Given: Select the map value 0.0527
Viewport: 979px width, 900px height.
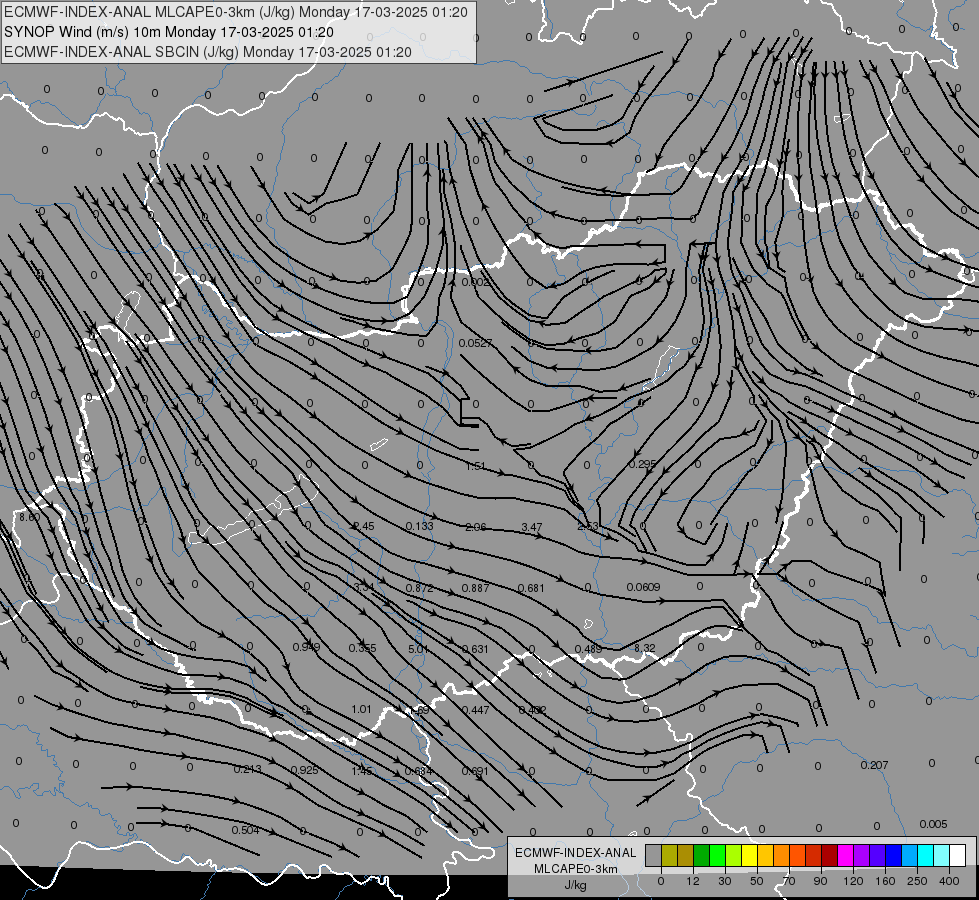Looking at the screenshot, I should [x=475, y=343].
